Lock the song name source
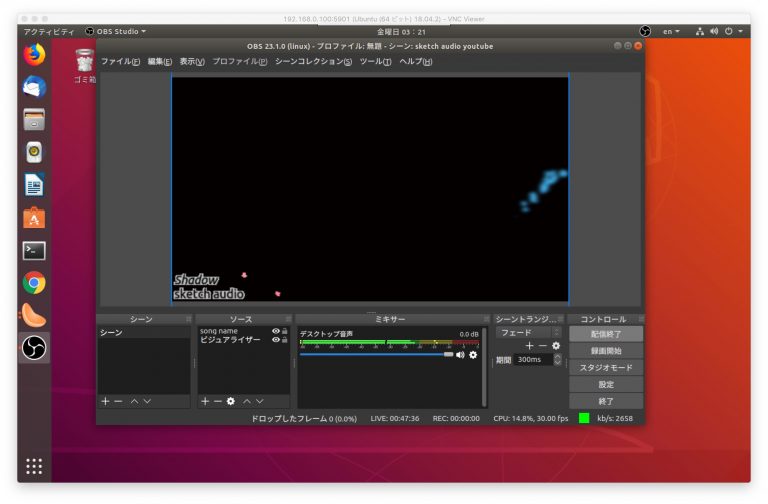This screenshot has width=768, height=504. (x=285, y=331)
